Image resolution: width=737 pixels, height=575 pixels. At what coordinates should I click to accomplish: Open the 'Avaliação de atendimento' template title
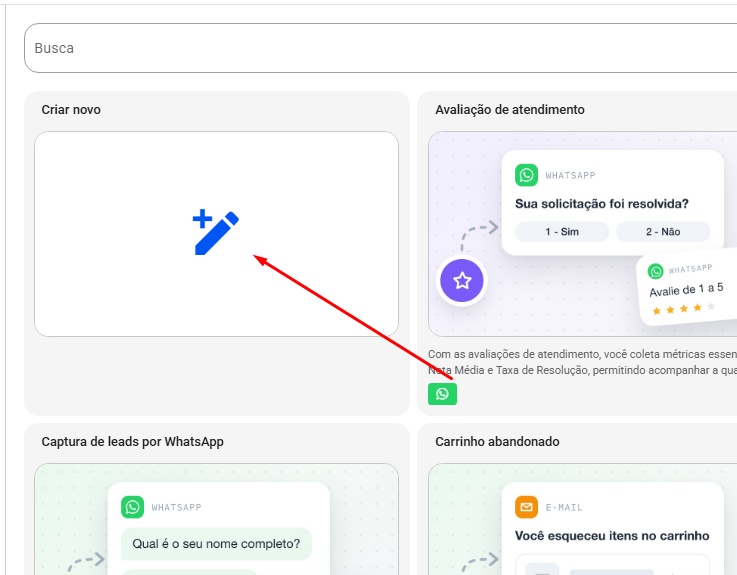(x=510, y=110)
